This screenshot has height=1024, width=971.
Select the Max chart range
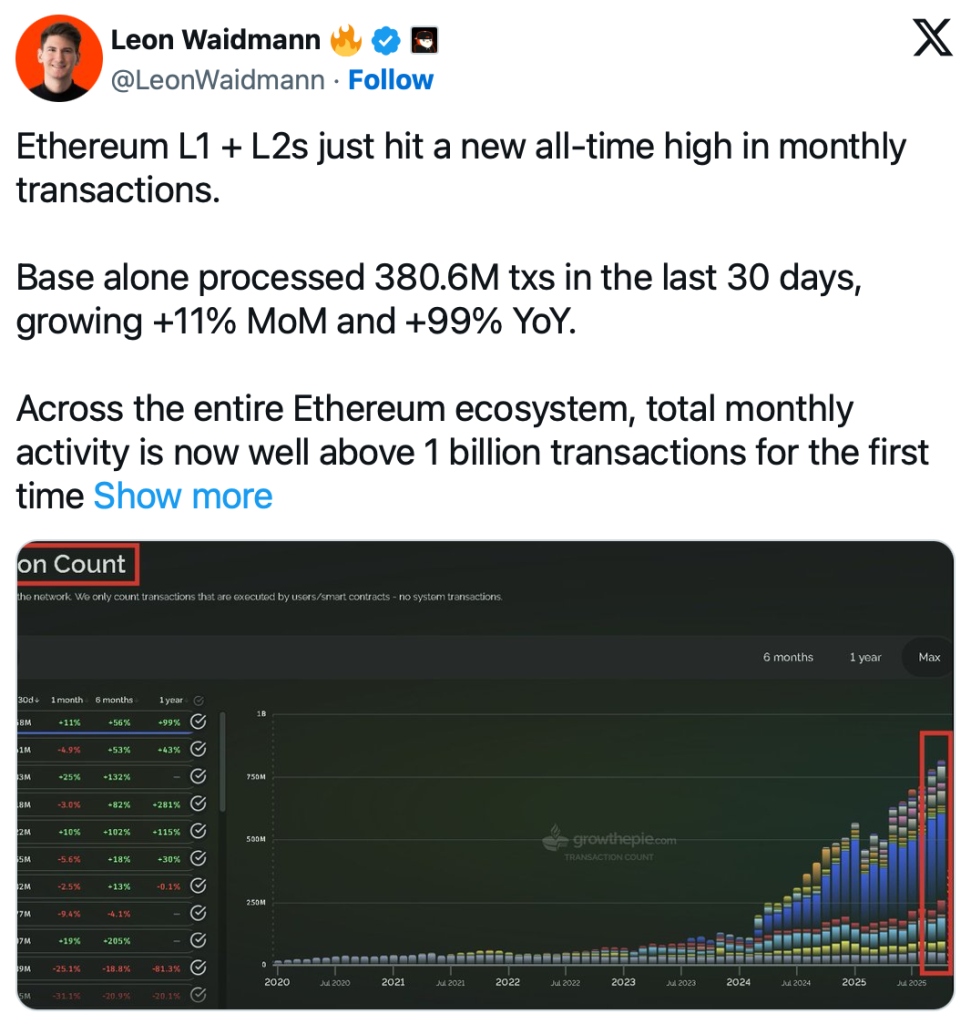coord(929,657)
